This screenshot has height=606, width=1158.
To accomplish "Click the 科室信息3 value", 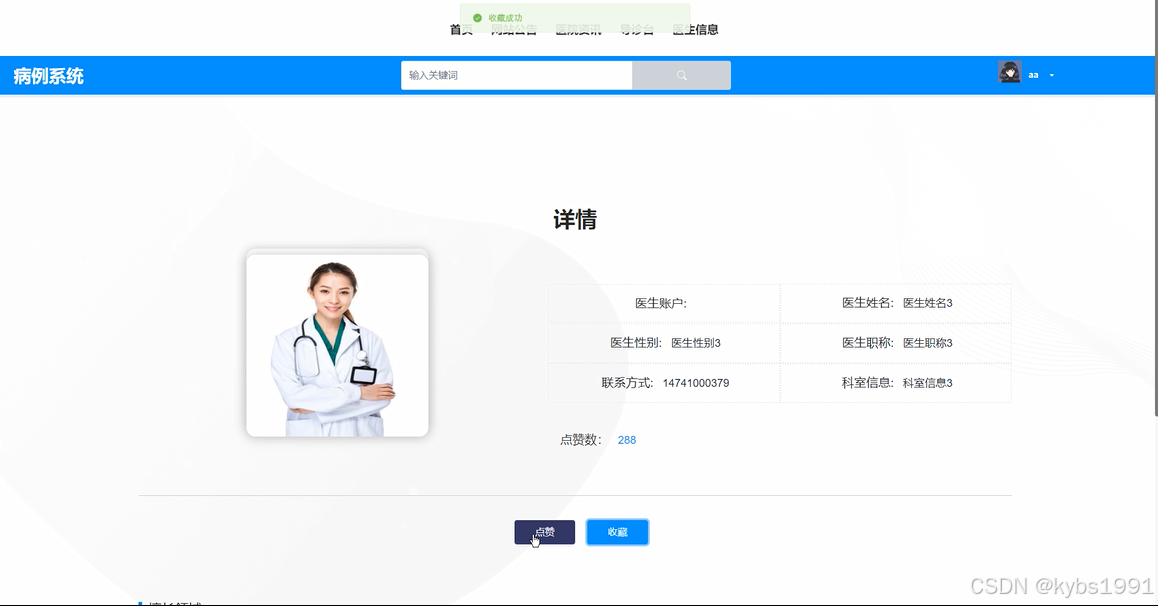I will point(928,383).
